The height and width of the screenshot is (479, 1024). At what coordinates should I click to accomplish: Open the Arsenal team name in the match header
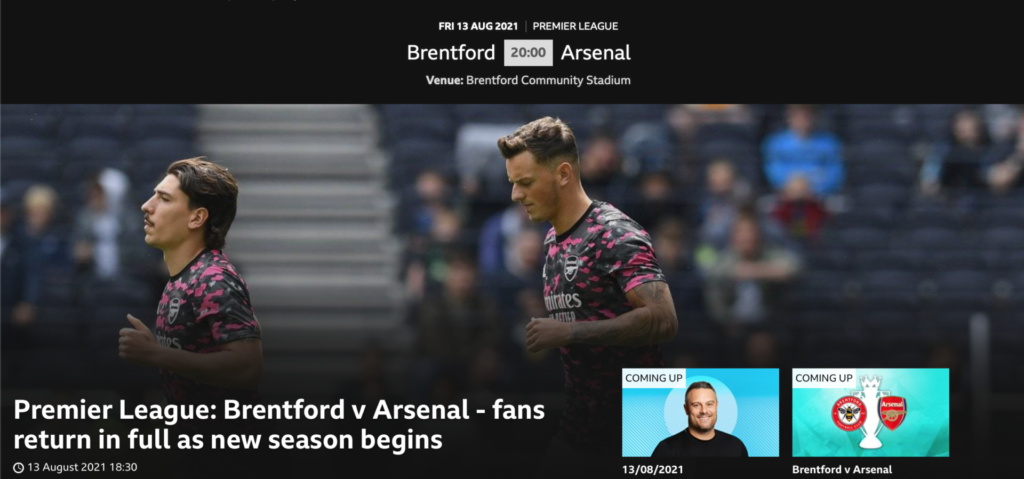tap(596, 53)
